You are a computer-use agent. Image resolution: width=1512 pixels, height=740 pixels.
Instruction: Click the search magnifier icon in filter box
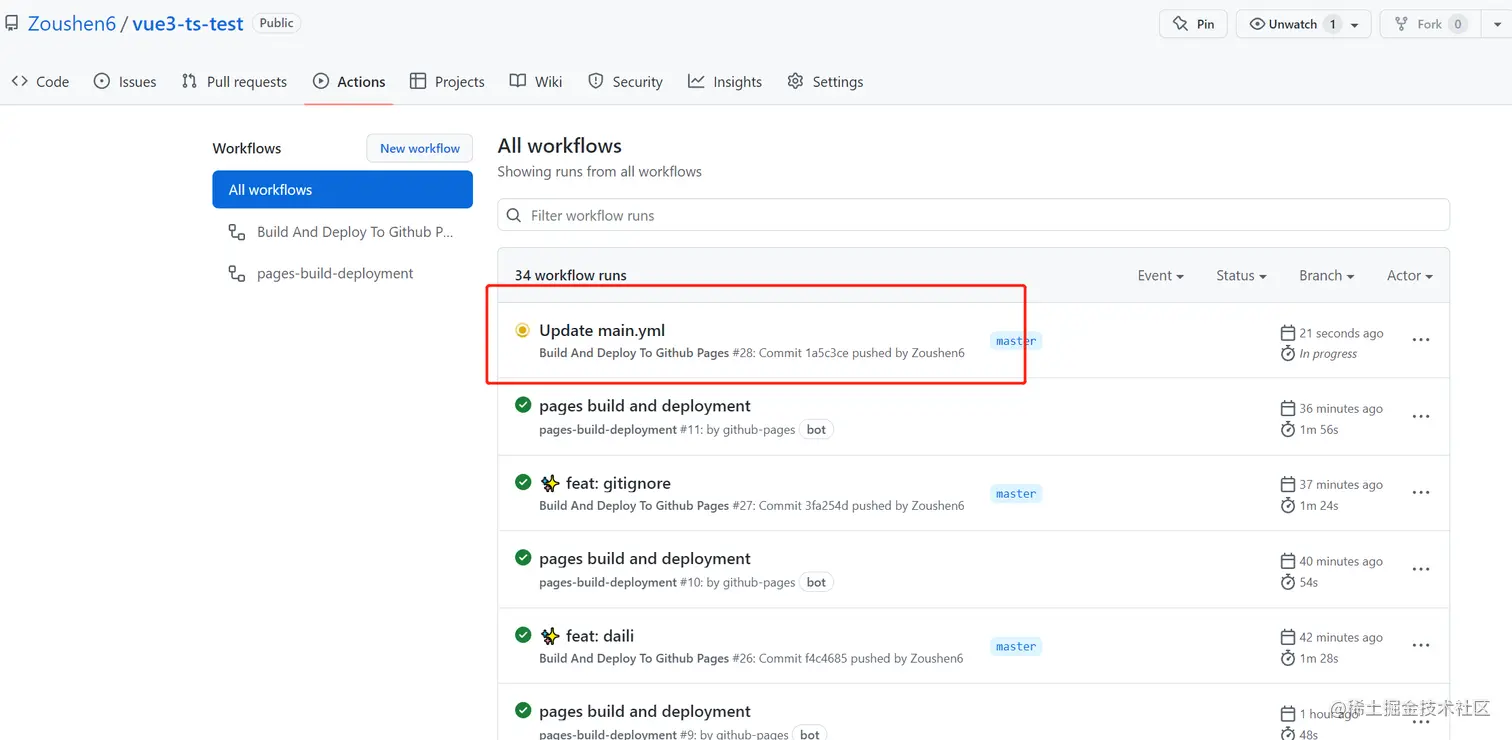point(514,215)
